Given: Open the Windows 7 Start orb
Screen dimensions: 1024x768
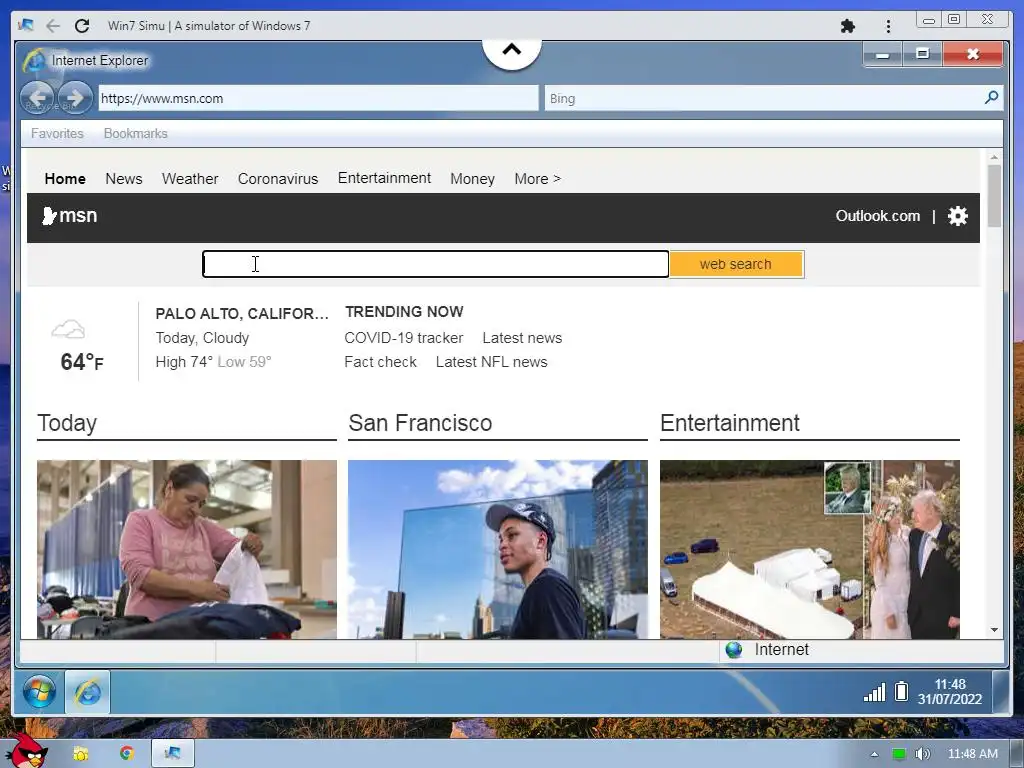Looking at the screenshot, I should click(39, 692).
